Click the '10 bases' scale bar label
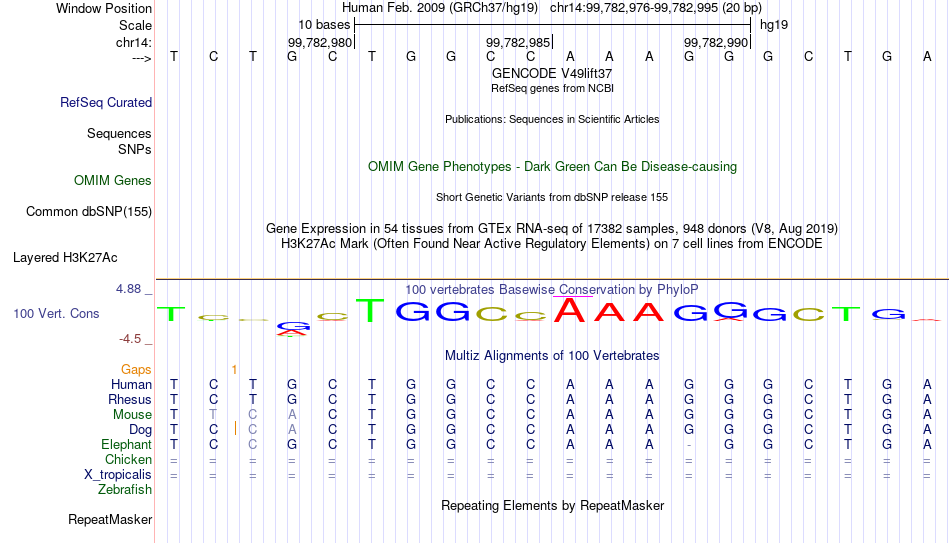 (324, 25)
